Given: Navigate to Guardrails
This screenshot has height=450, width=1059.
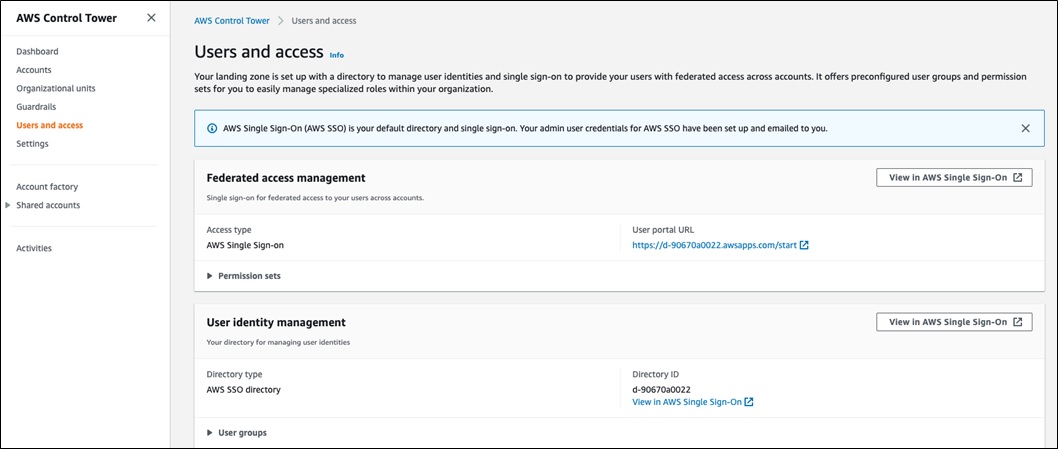Looking at the screenshot, I should [x=36, y=107].
